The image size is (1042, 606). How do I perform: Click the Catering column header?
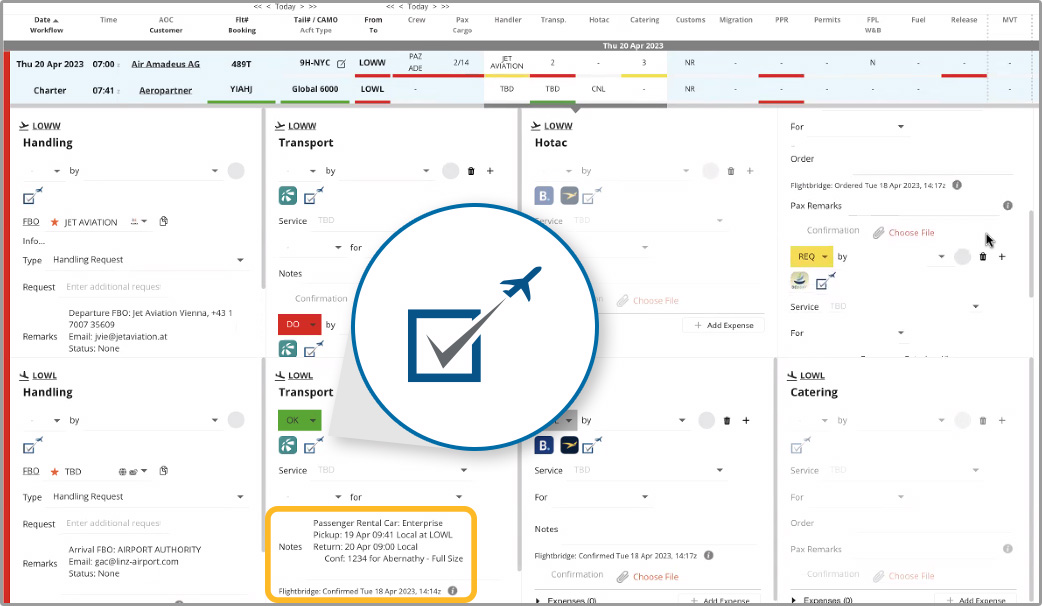pyautogui.click(x=646, y=19)
